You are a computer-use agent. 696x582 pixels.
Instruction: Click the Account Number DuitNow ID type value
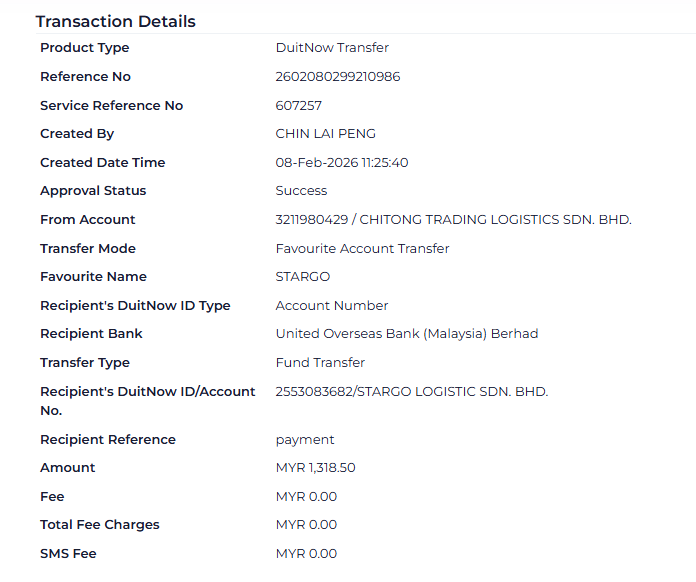(331, 306)
